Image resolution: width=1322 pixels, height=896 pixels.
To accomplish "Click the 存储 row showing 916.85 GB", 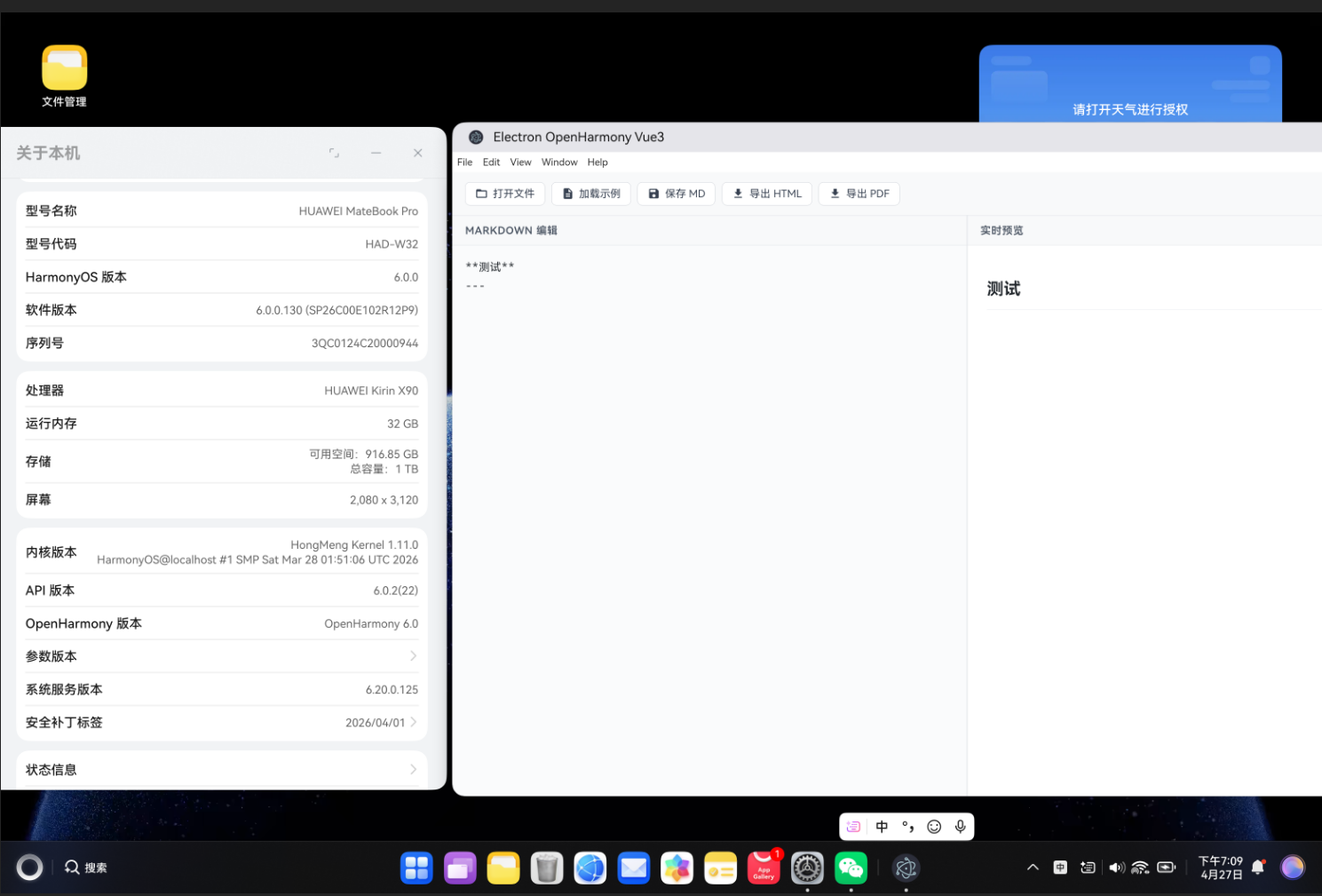I will tap(221, 462).
